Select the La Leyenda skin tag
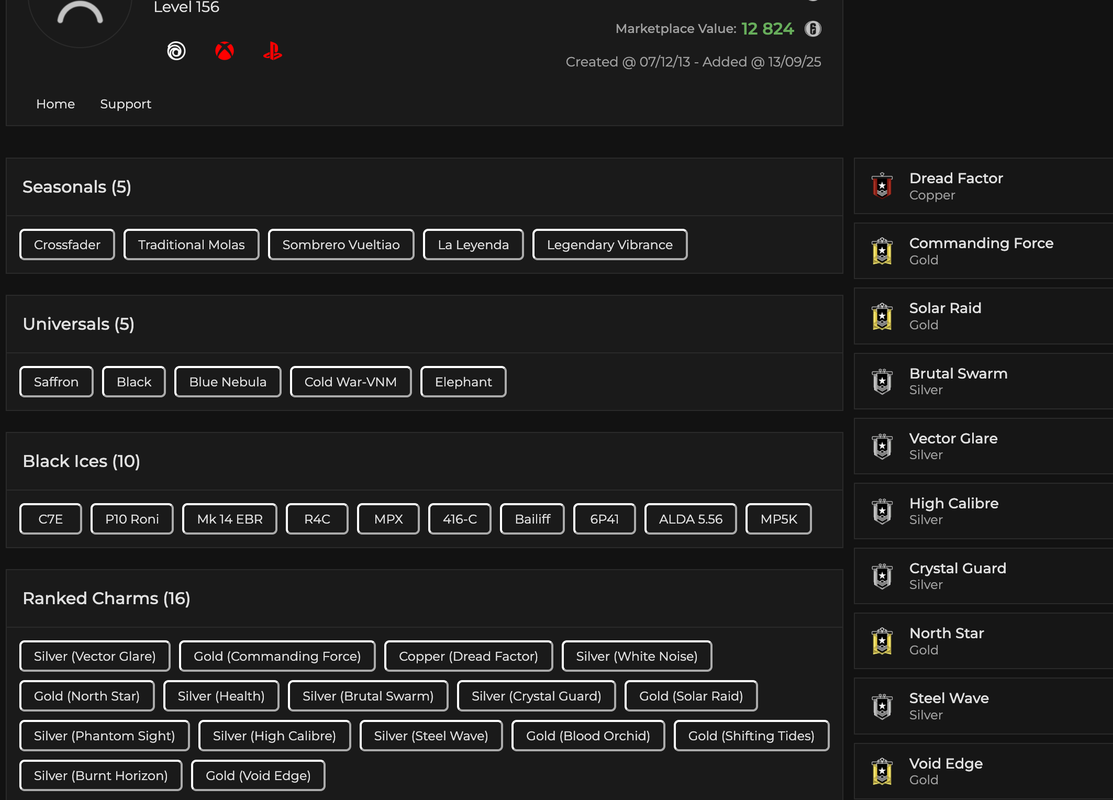Viewport: 1113px width, 800px height. [473, 244]
